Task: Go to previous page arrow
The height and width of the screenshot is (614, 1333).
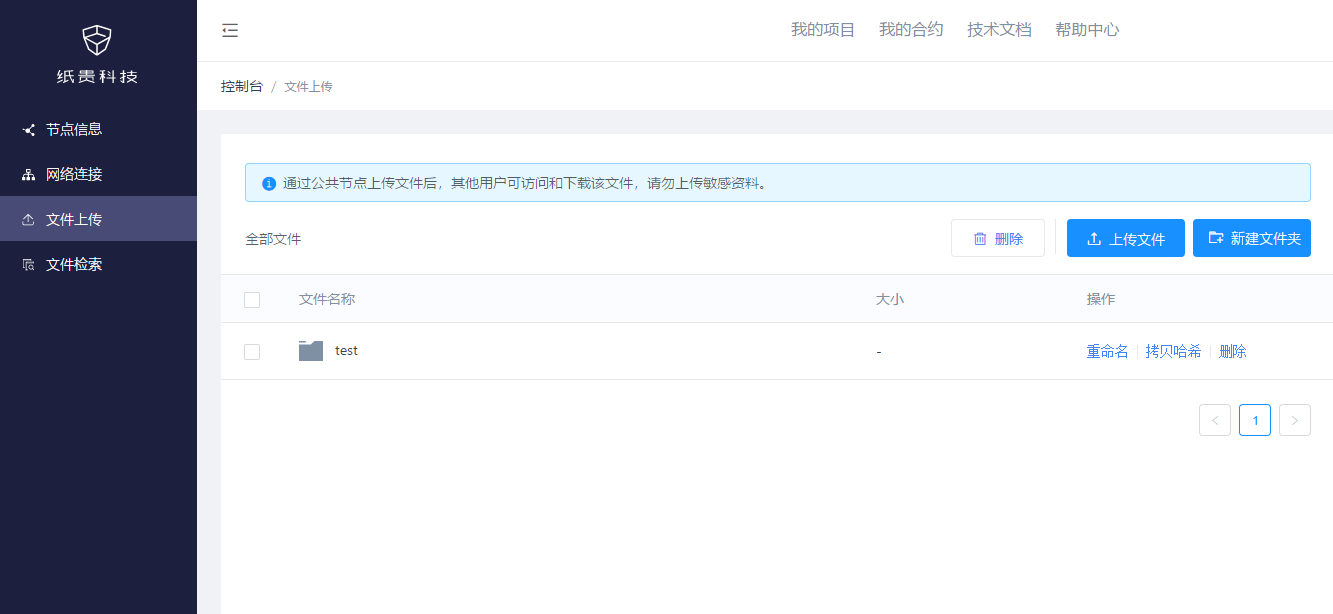Action: (x=1215, y=421)
